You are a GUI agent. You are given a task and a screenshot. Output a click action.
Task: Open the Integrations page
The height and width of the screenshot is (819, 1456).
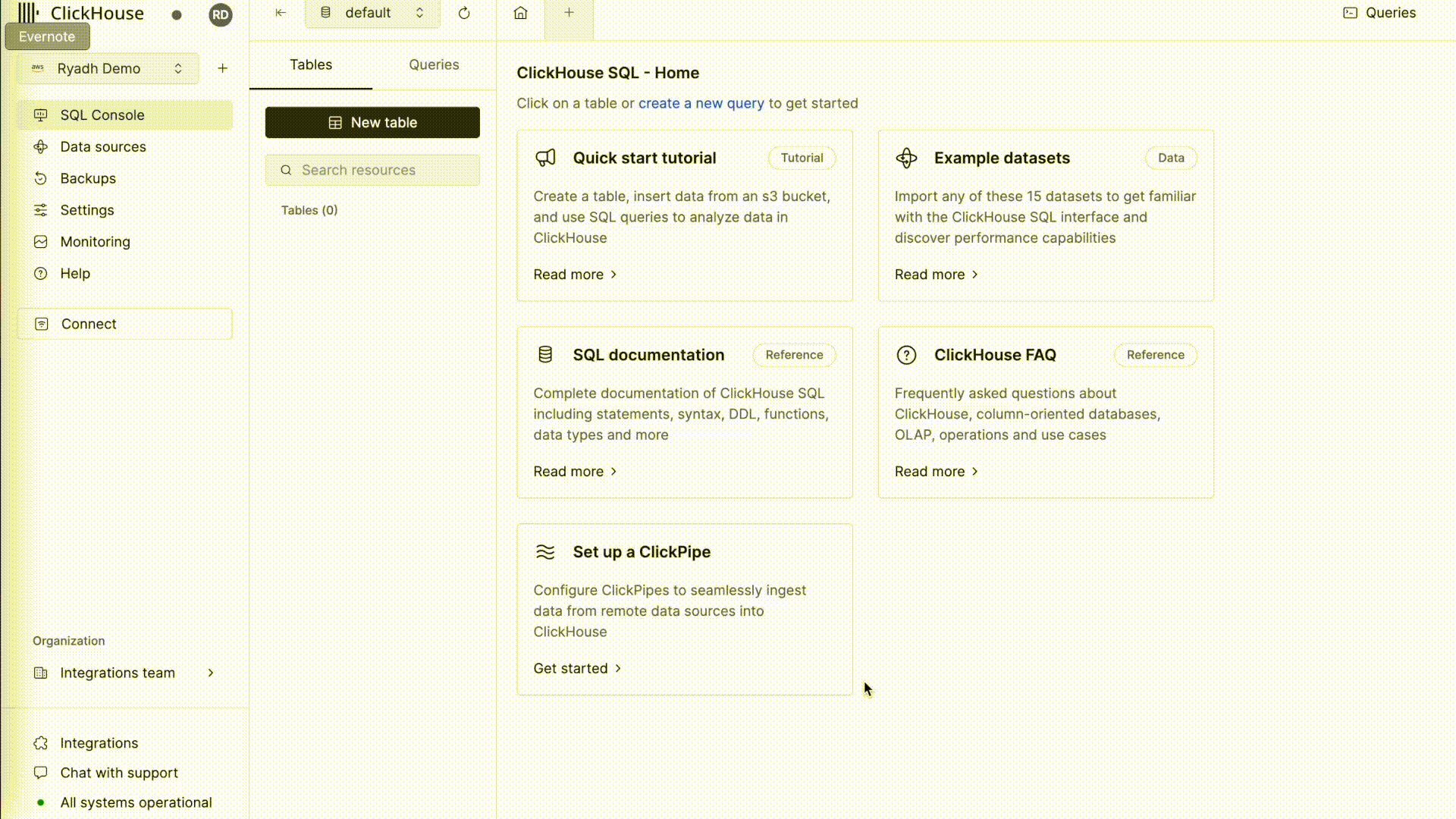click(x=99, y=743)
